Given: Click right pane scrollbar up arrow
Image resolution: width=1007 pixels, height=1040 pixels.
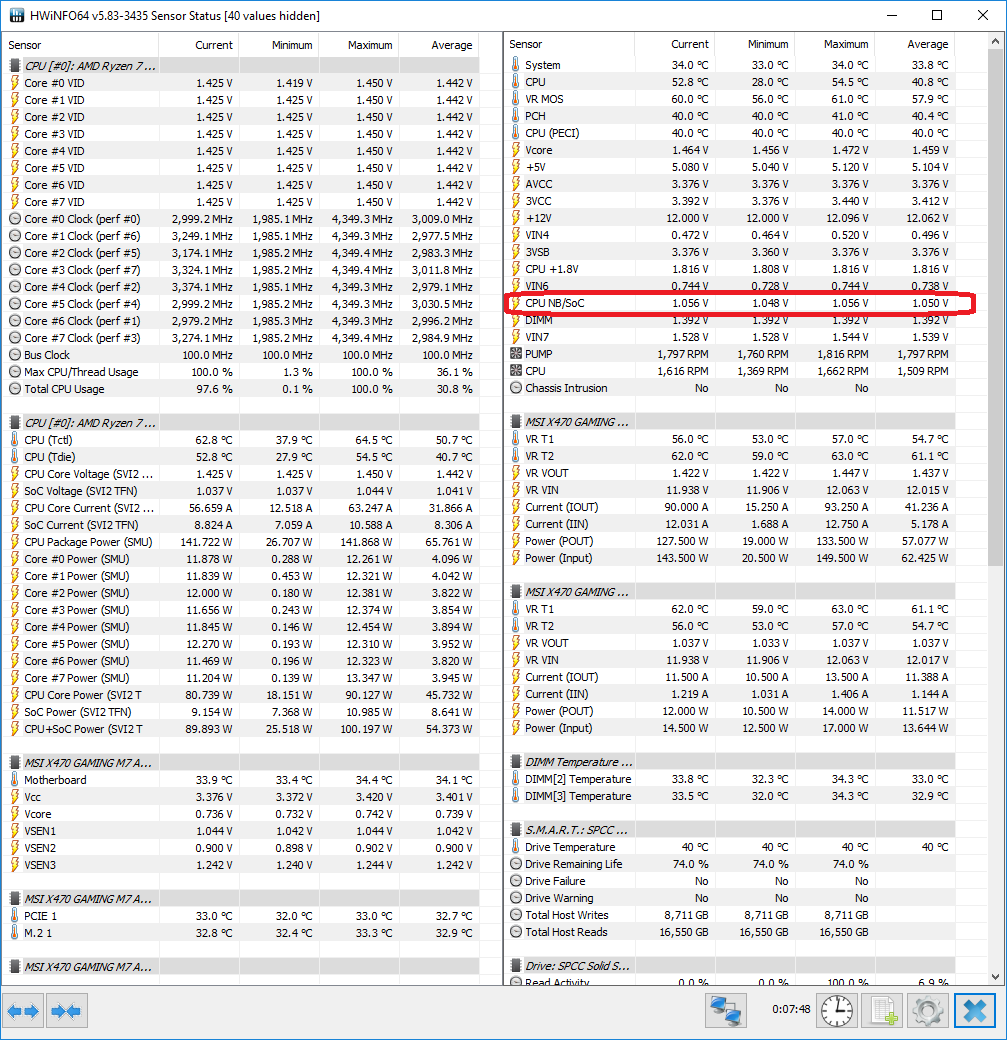Looking at the screenshot, I should tap(995, 42).
